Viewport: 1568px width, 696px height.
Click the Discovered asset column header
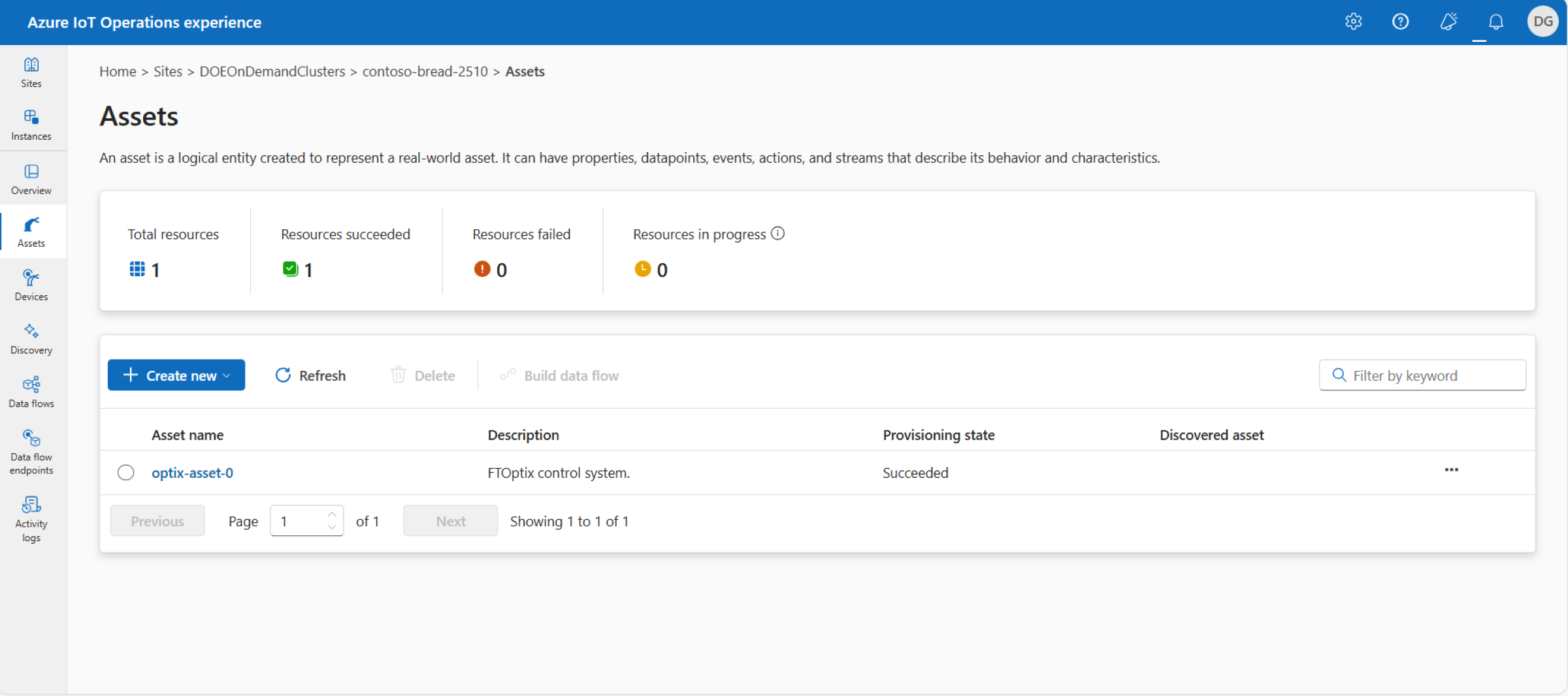click(x=1212, y=435)
